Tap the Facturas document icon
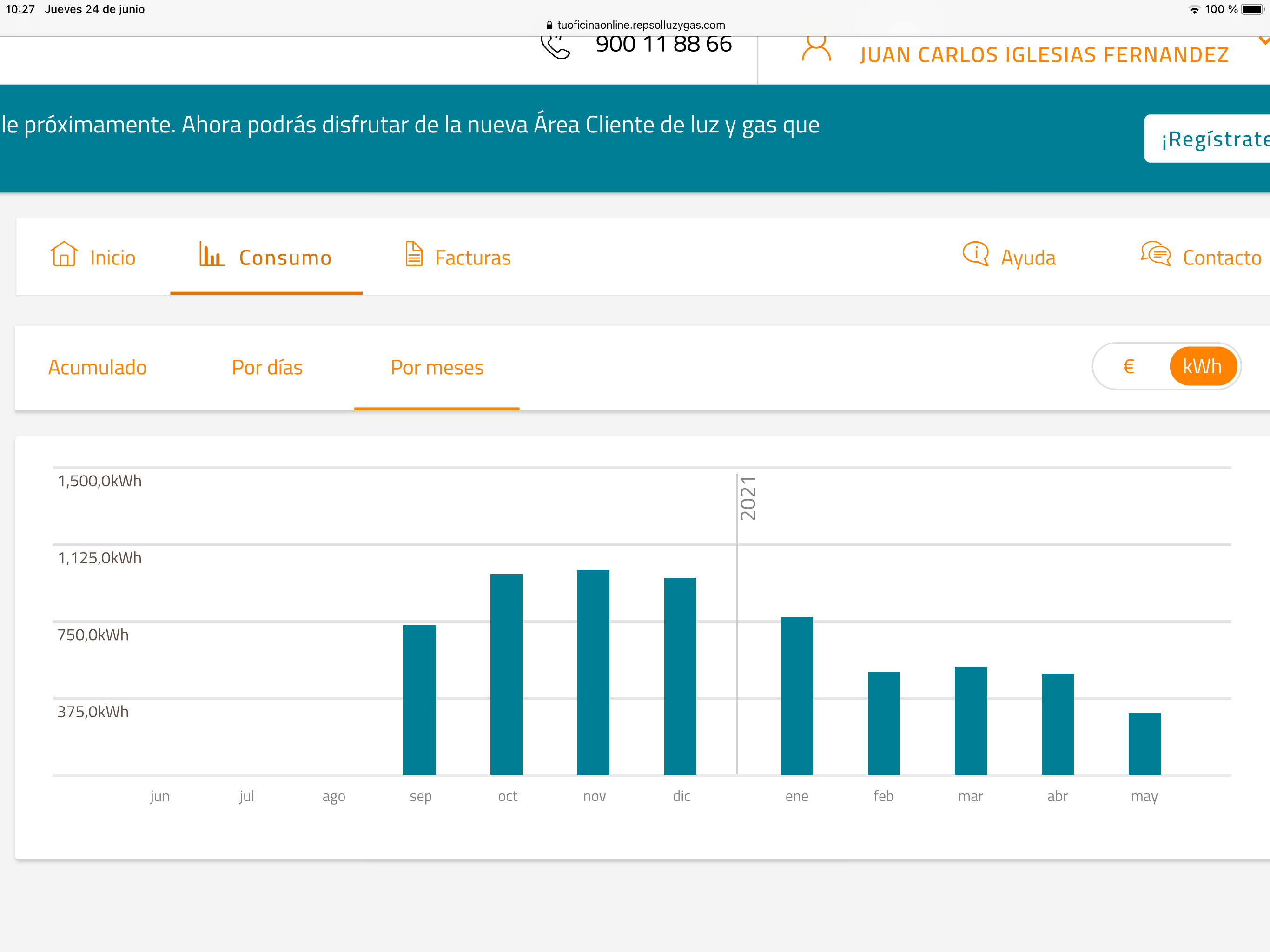 413,254
